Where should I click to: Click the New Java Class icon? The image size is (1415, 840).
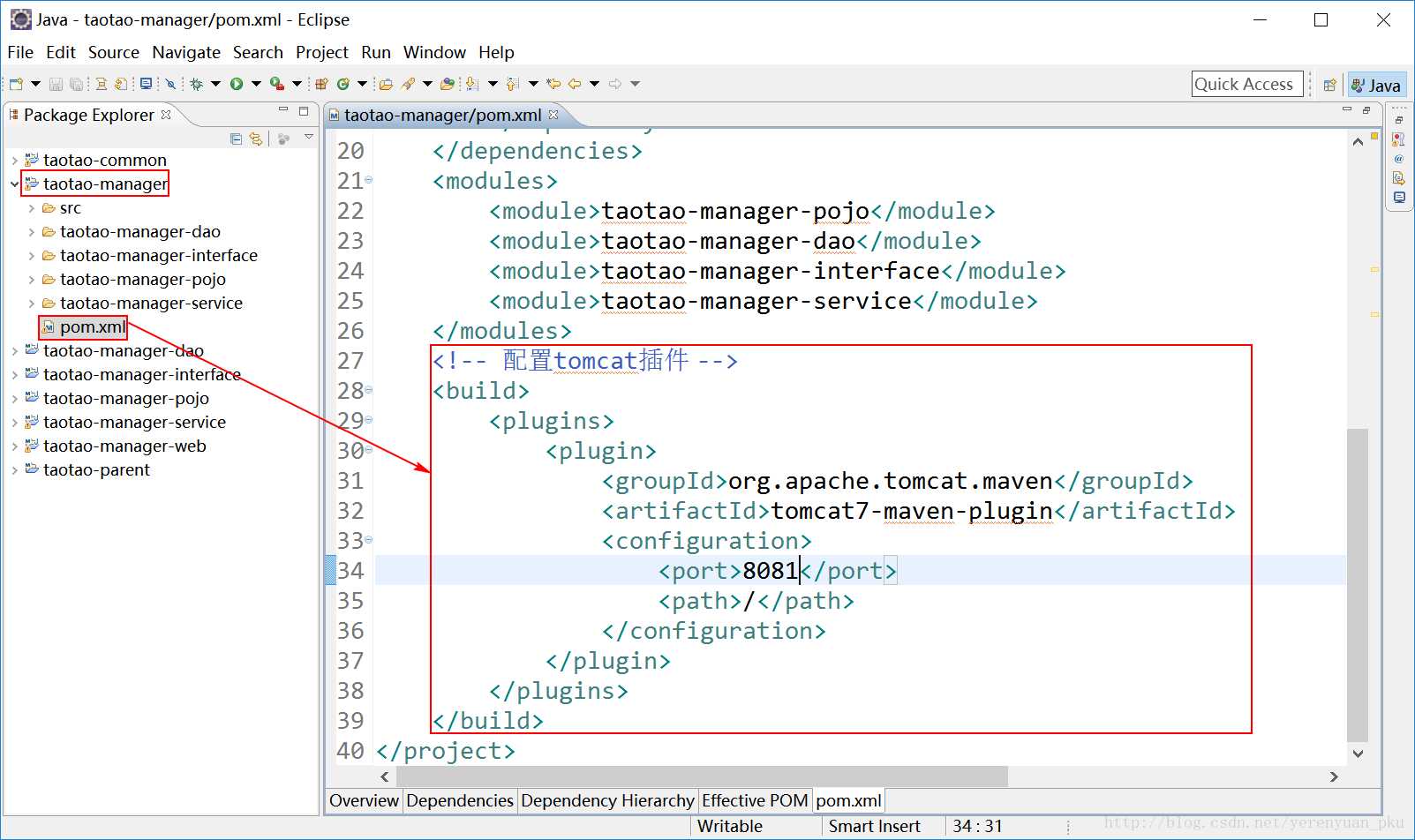coord(343,84)
